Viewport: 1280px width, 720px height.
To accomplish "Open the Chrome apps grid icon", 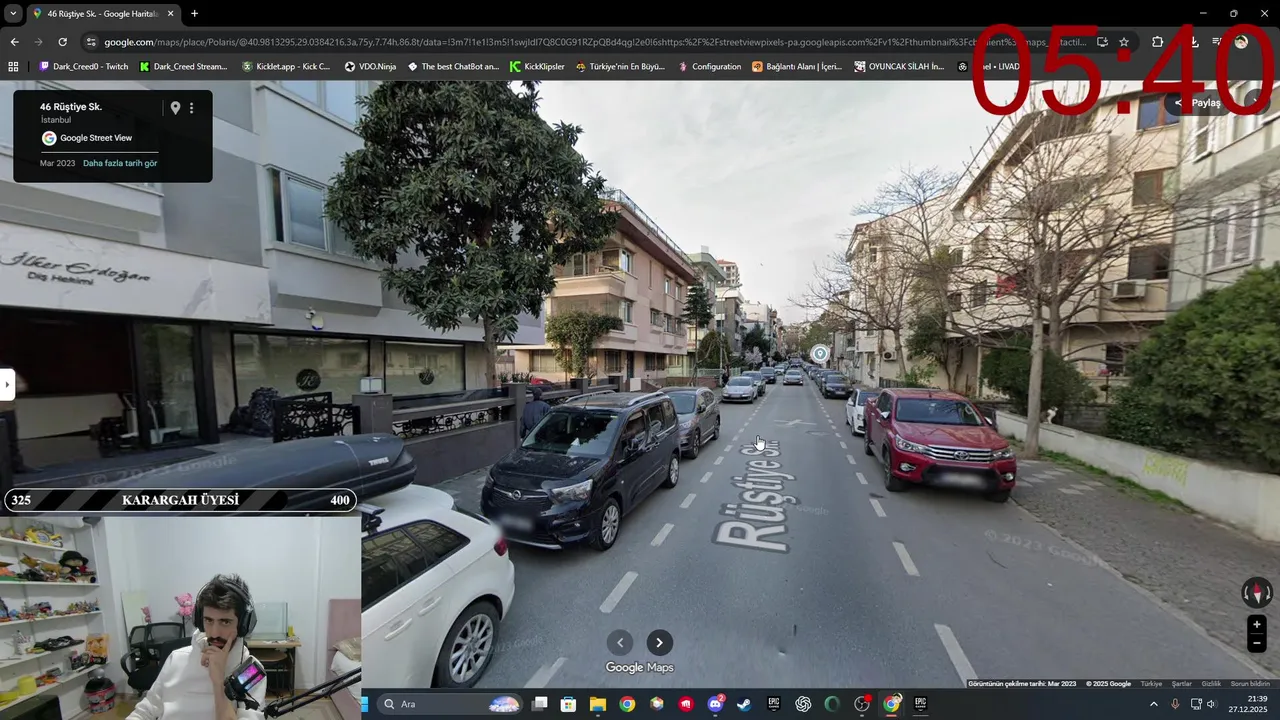I will coord(13,67).
